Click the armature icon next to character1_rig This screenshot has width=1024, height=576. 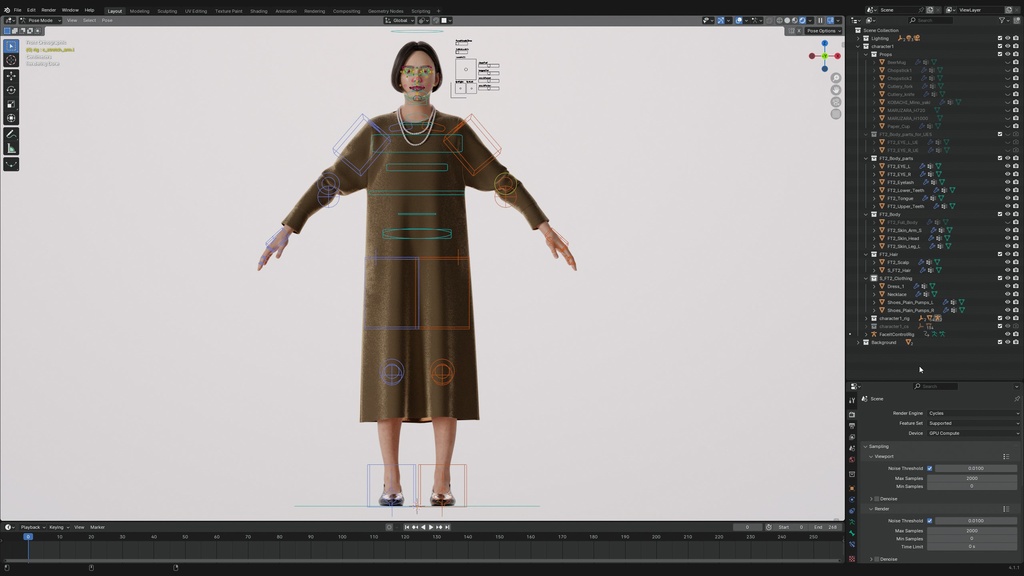(x=921, y=318)
